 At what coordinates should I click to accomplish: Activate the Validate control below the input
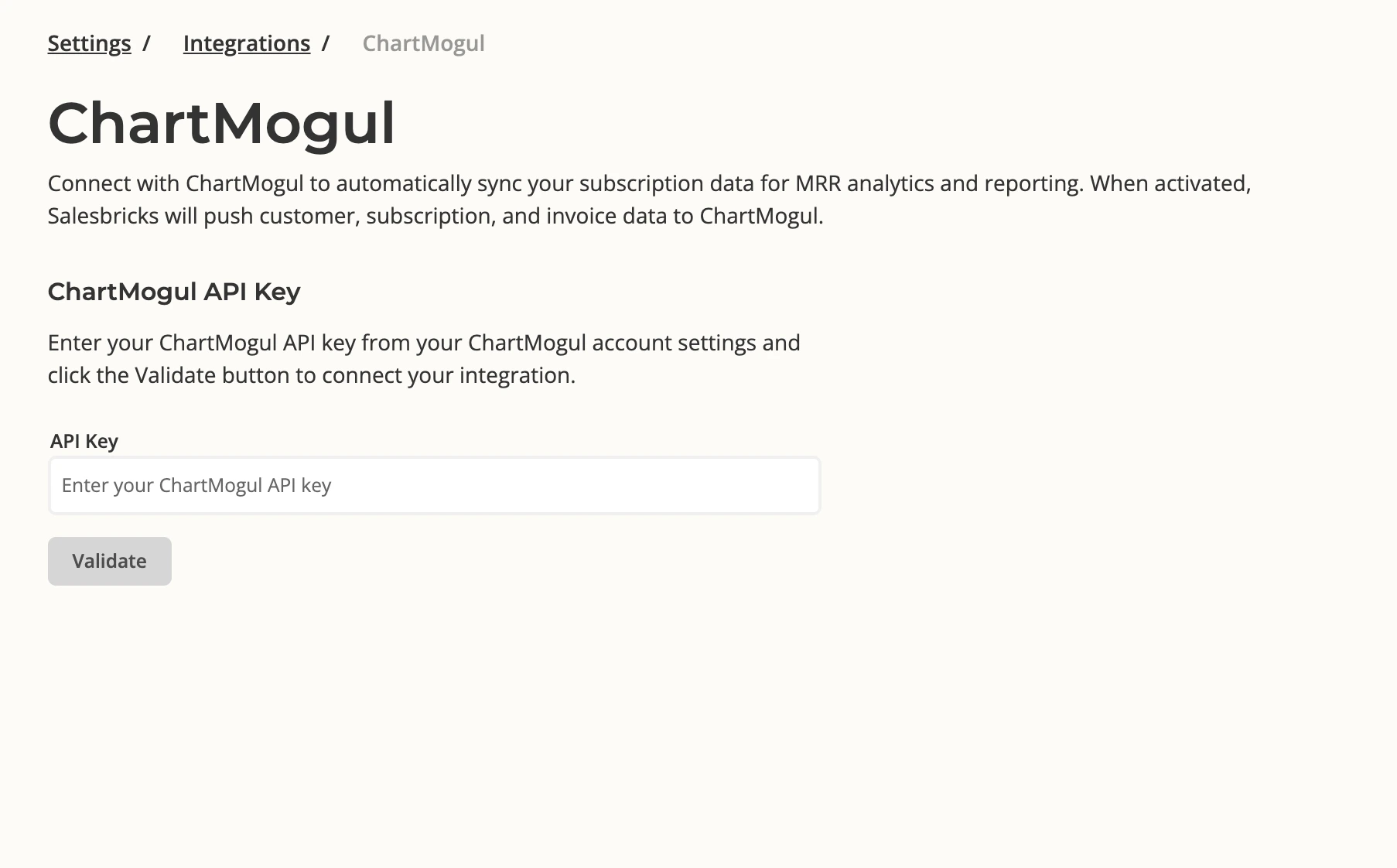click(109, 561)
